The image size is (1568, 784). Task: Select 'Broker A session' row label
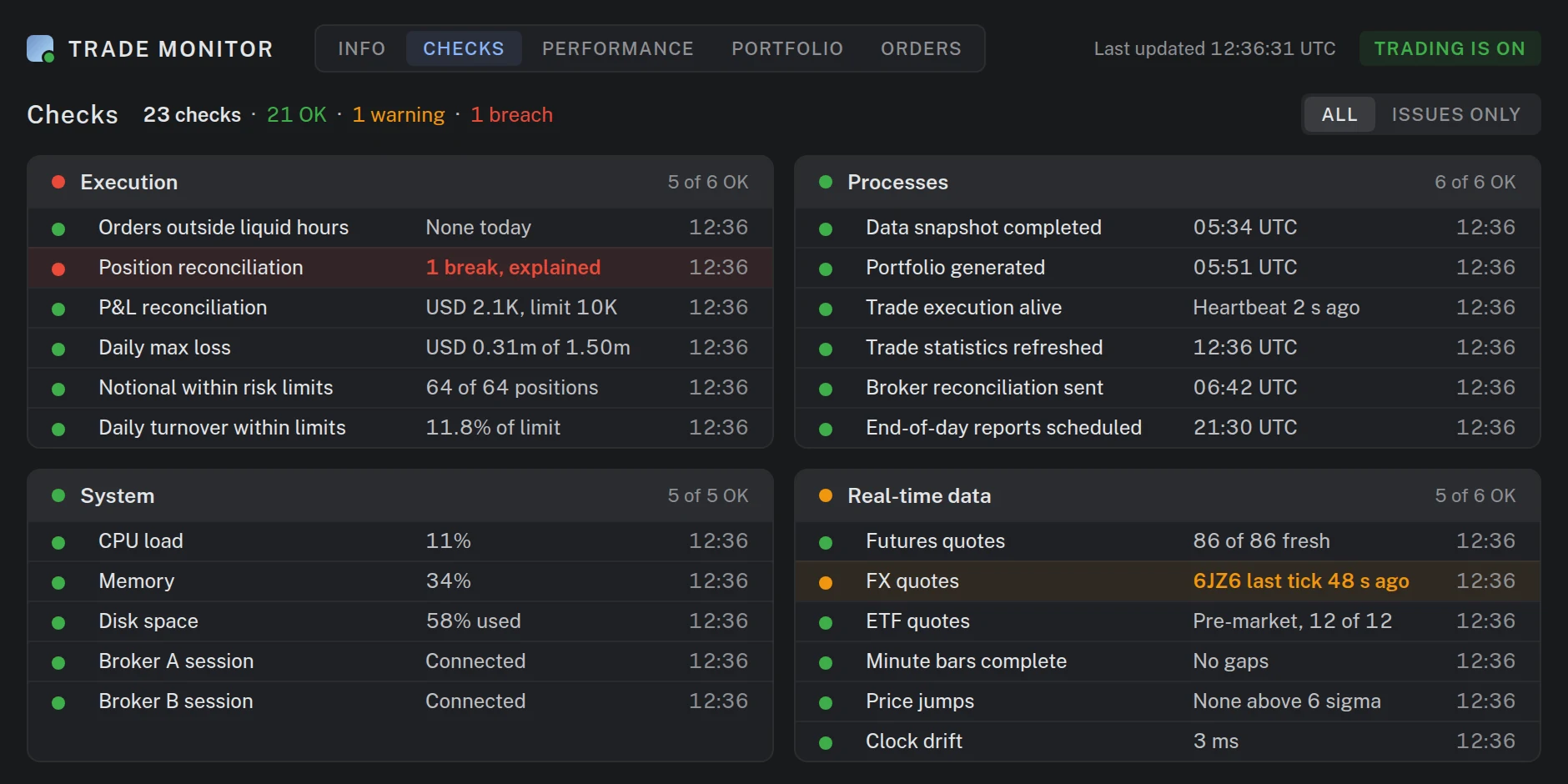click(176, 661)
